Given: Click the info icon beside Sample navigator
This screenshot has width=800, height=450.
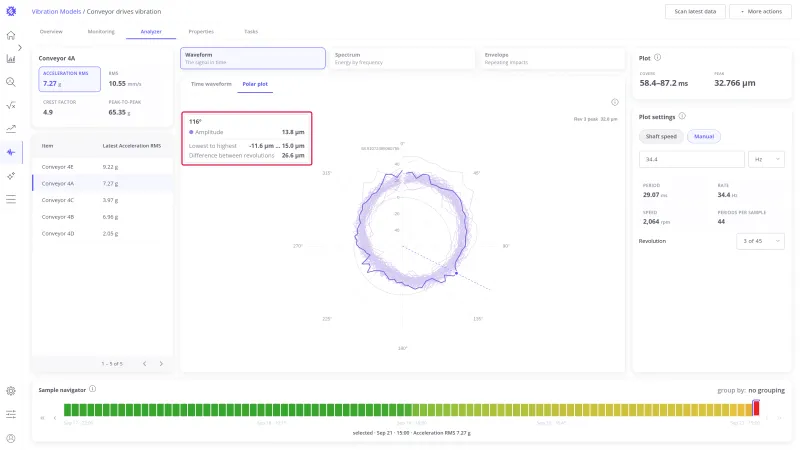Looking at the screenshot, I should point(92,389).
